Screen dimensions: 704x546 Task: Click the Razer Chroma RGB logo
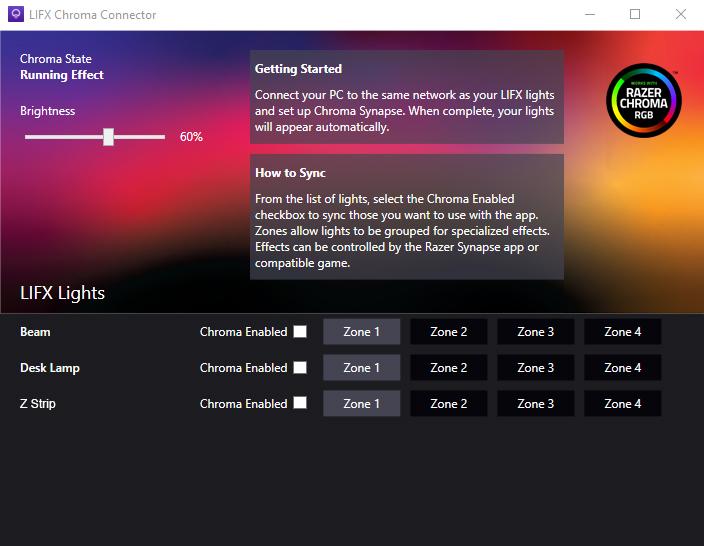click(x=643, y=103)
